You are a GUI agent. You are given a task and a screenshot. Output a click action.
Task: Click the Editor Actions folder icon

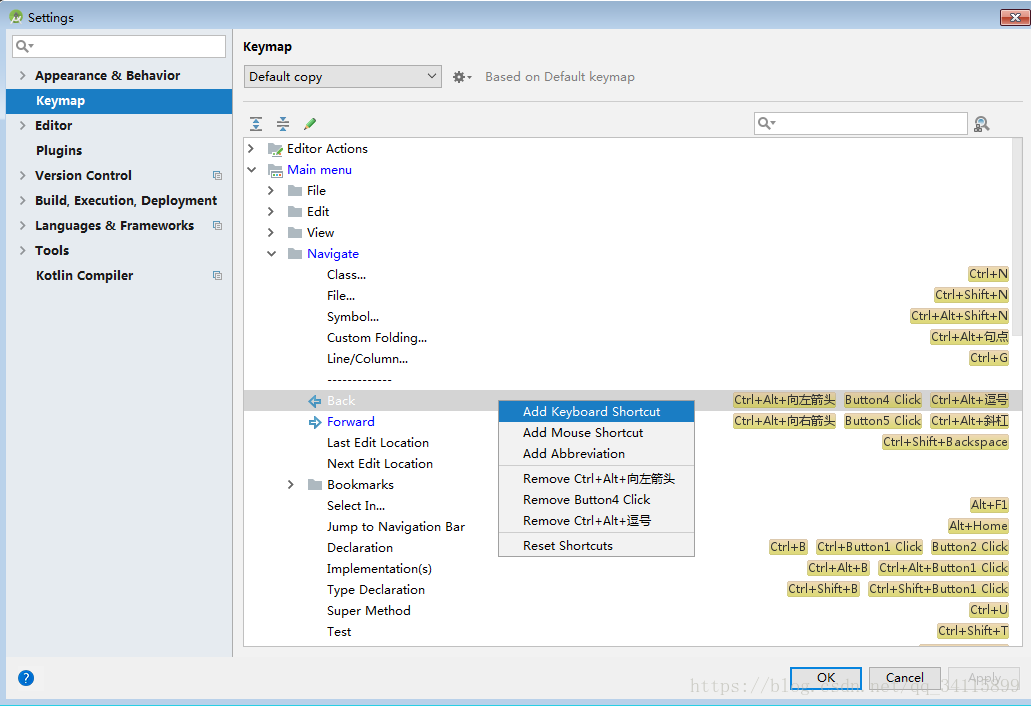[276, 149]
